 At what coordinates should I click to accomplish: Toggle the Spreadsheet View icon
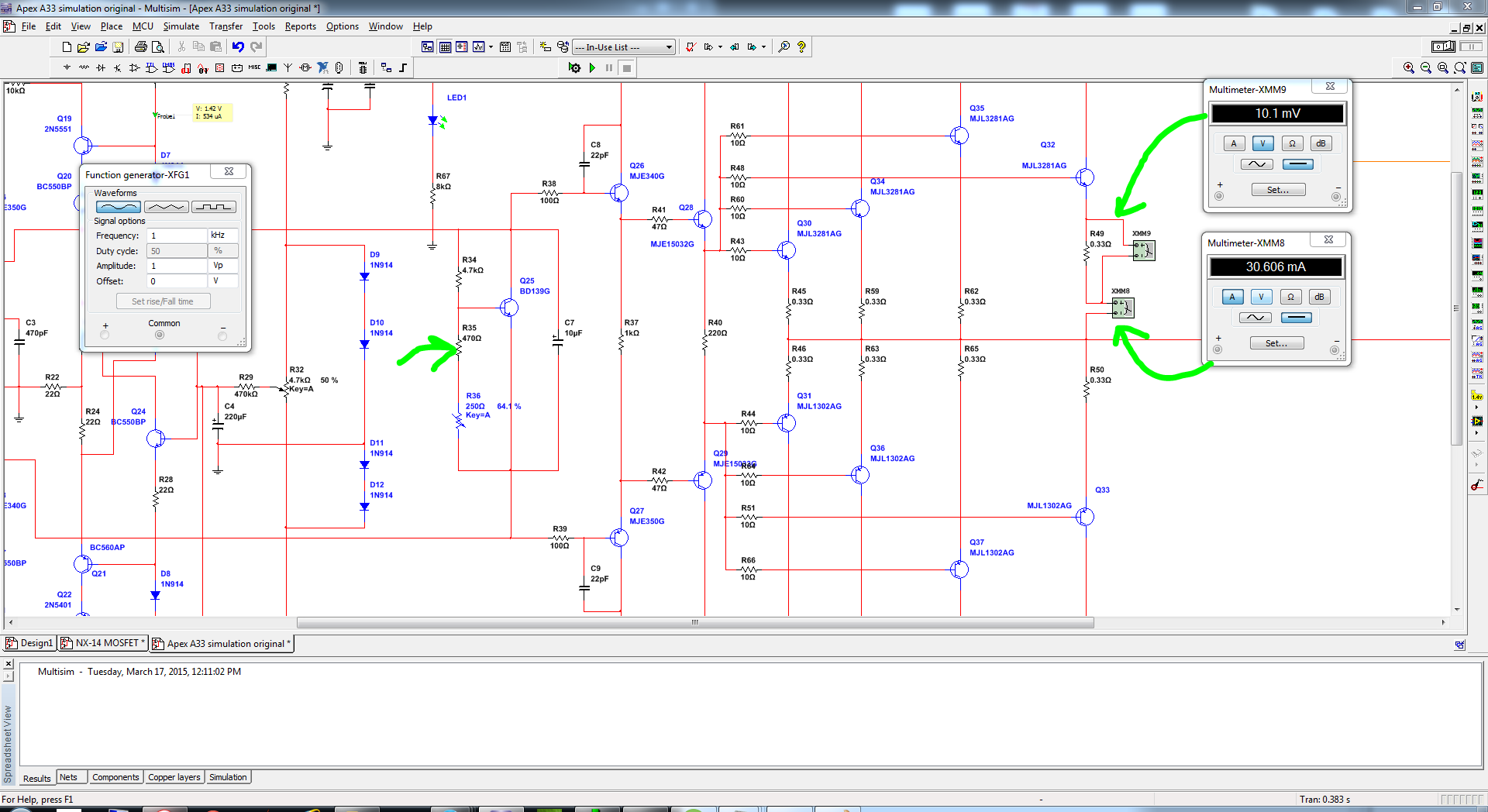(x=445, y=47)
